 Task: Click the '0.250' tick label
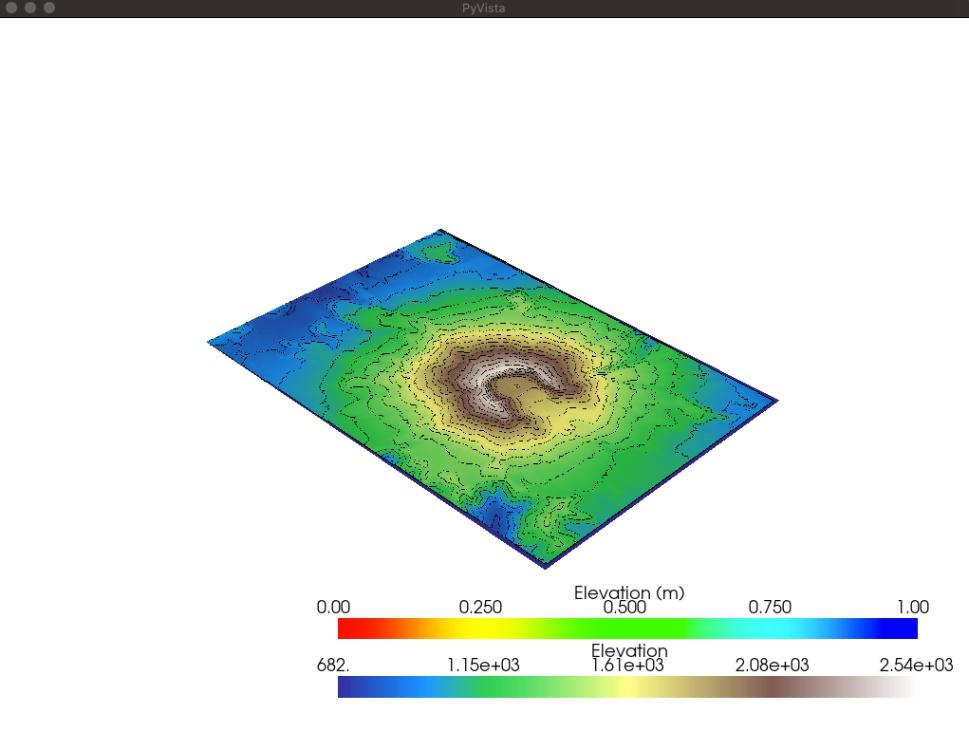point(480,607)
